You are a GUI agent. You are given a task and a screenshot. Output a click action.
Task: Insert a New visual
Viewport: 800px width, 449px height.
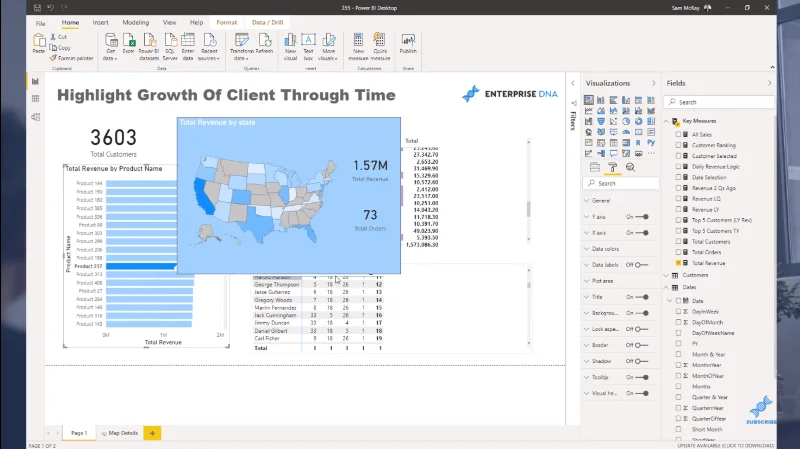point(290,46)
